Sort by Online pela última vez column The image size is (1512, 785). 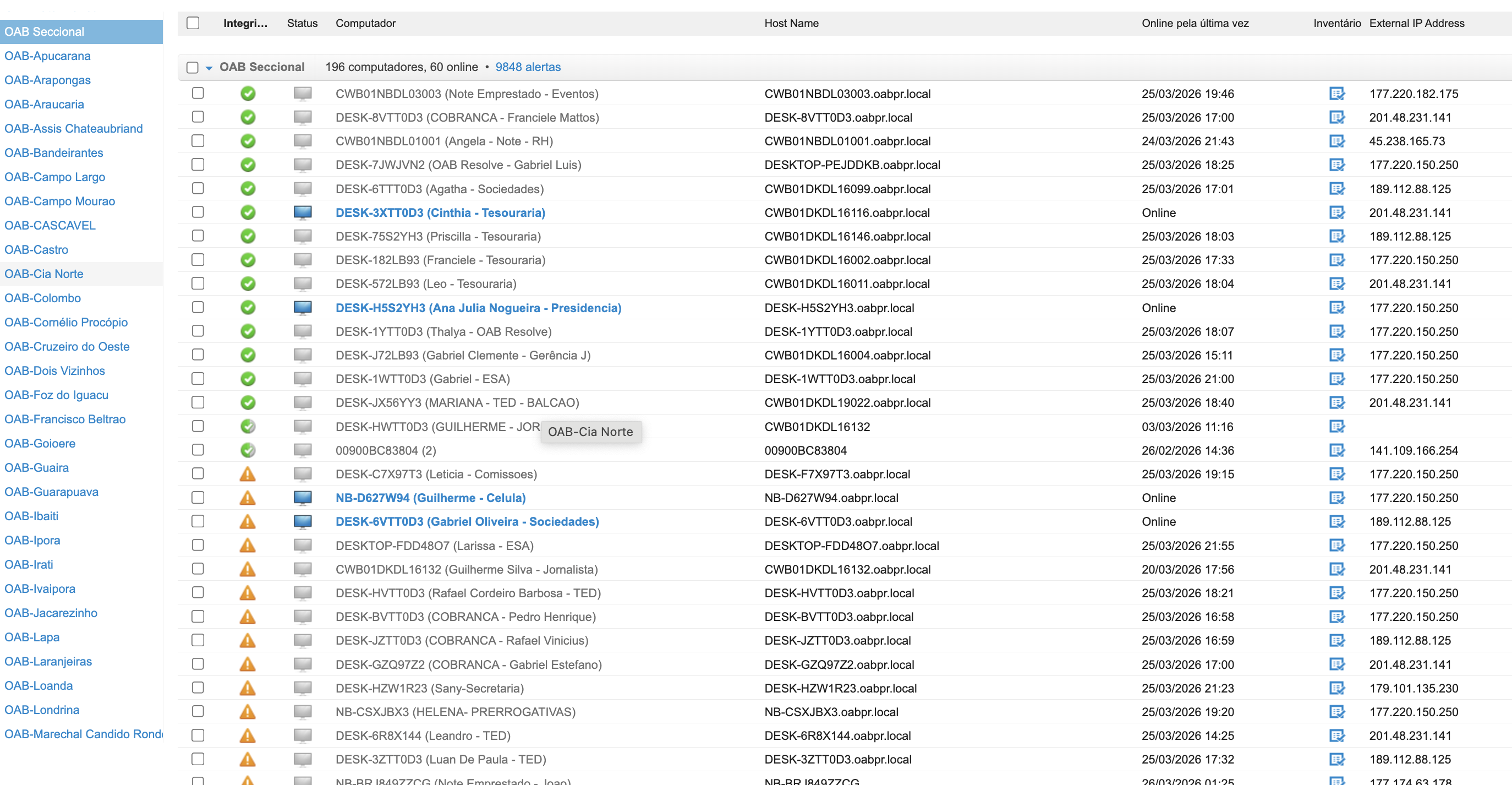(x=1195, y=23)
